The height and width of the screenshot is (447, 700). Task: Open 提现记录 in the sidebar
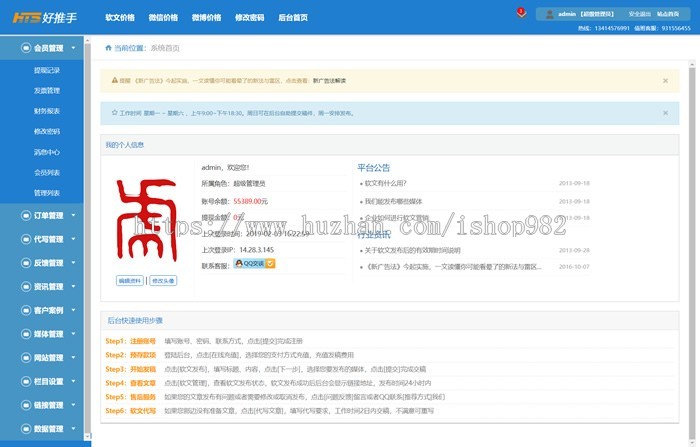pos(47,70)
